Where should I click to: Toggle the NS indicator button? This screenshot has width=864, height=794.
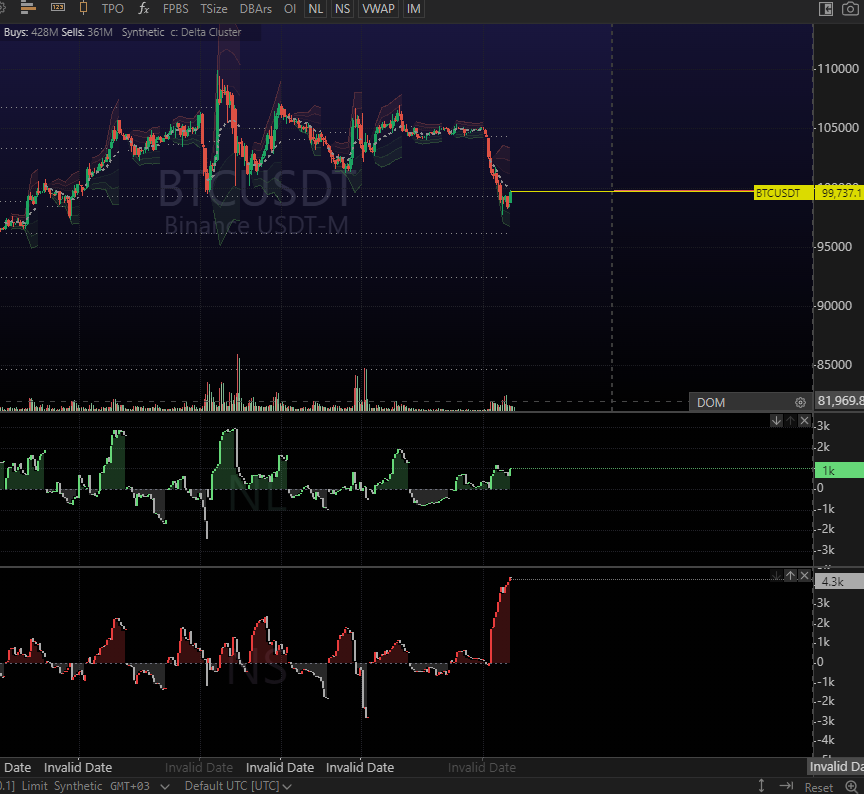[x=342, y=9]
